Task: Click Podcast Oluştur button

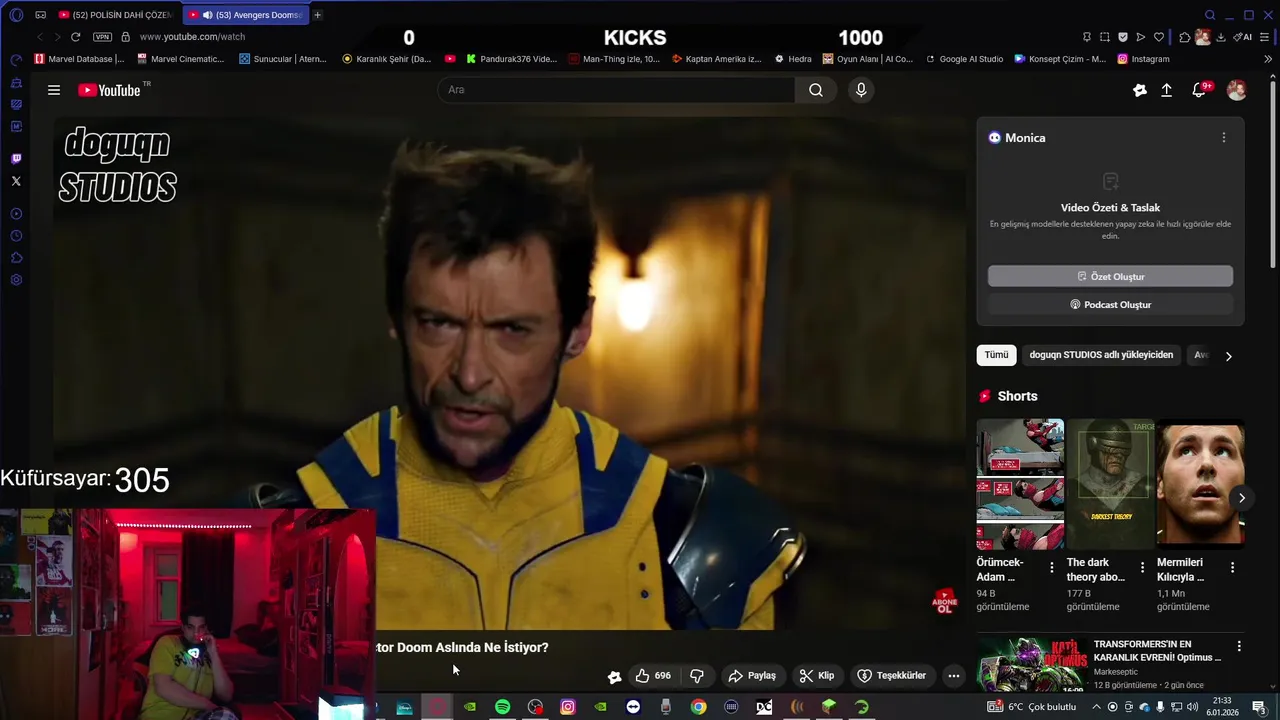Action: [x=1110, y=304]
